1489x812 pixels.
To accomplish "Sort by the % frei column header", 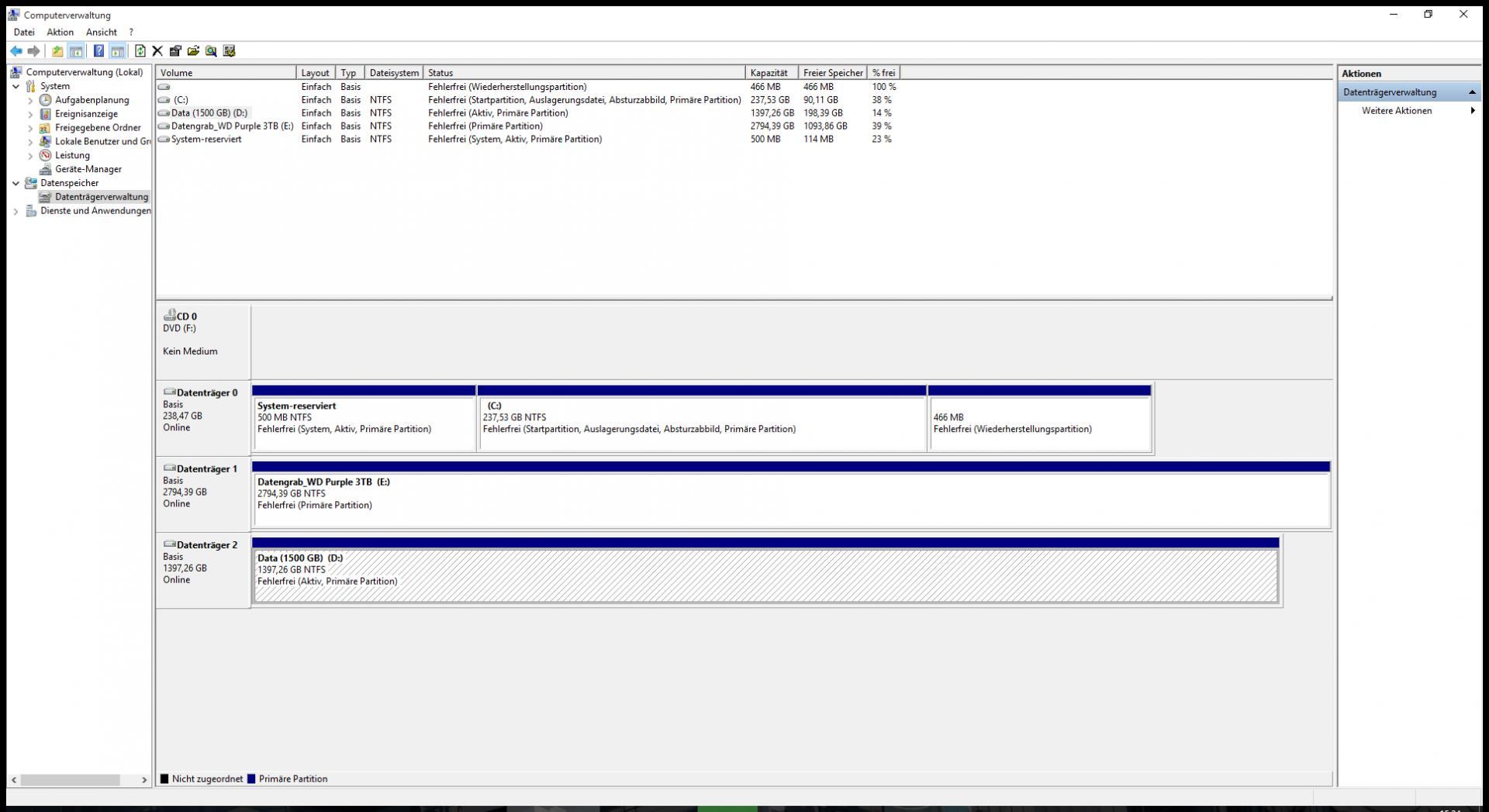I will point(883,73).
